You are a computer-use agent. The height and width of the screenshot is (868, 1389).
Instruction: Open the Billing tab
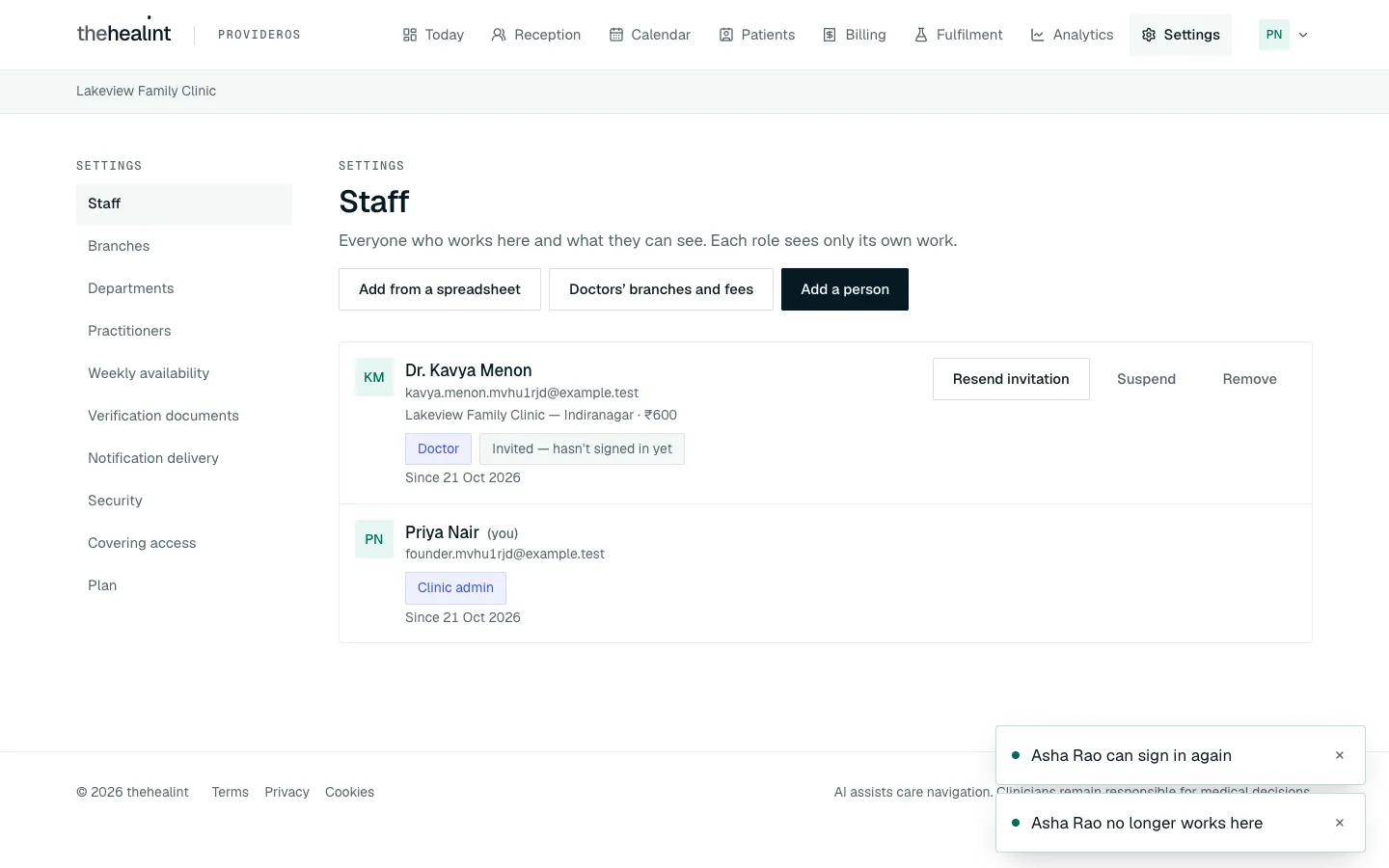coord(855,35)
